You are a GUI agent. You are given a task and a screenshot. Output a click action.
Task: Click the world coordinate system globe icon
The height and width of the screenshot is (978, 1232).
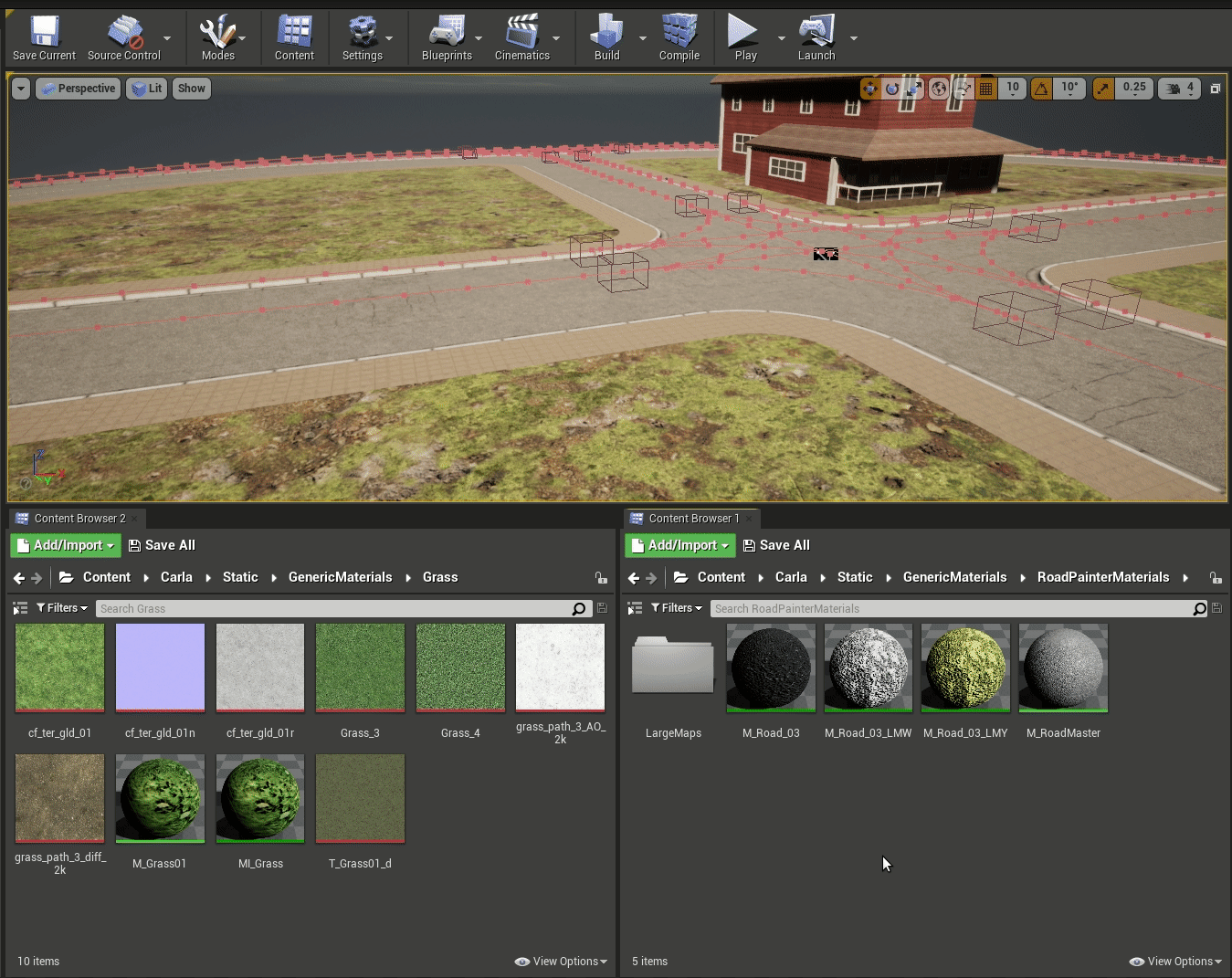tap(939, 89)
